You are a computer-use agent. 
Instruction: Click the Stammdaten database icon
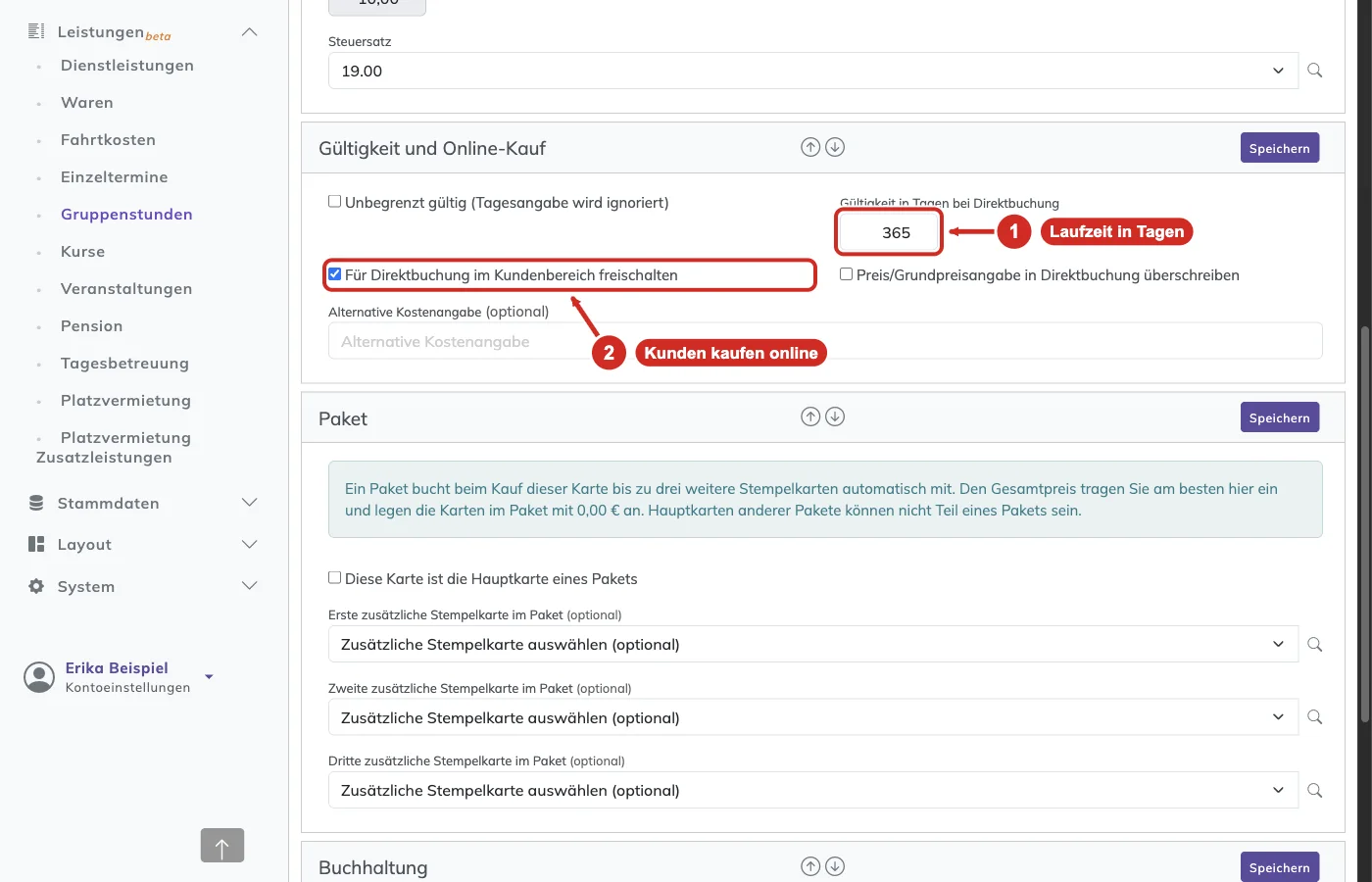click(36, 503)
